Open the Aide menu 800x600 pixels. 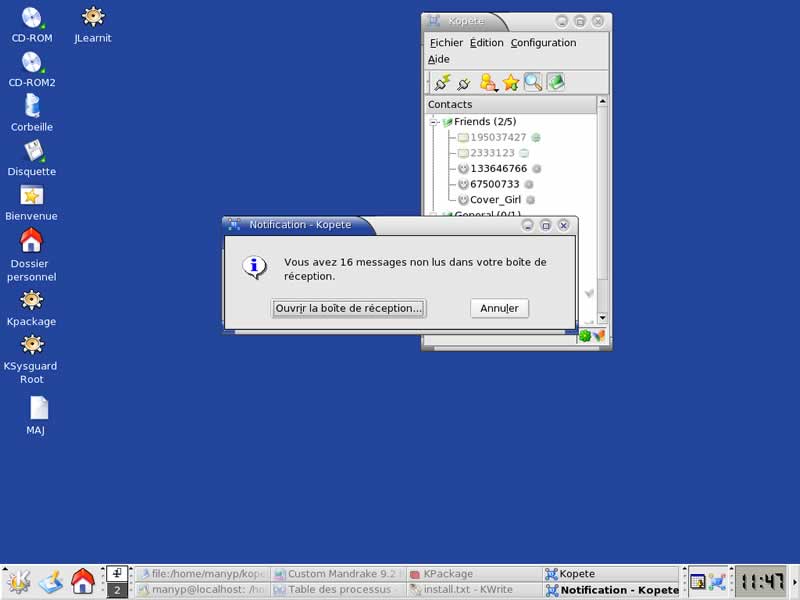[439, 59]
